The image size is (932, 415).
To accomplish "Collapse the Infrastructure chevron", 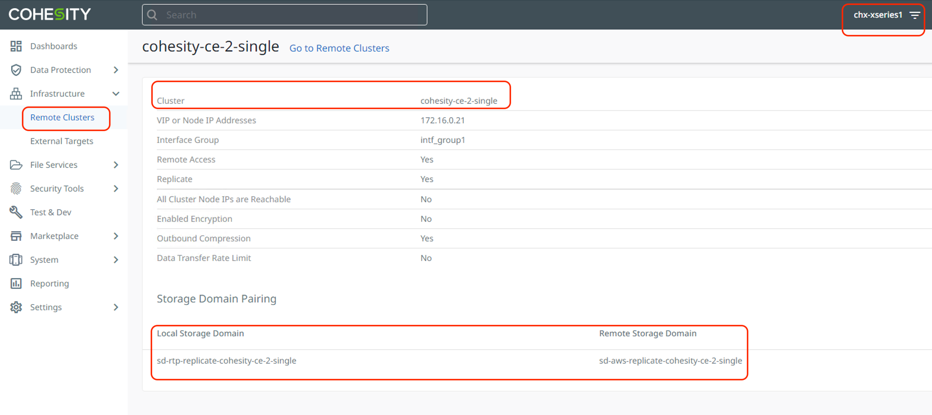I will point(116,93).
